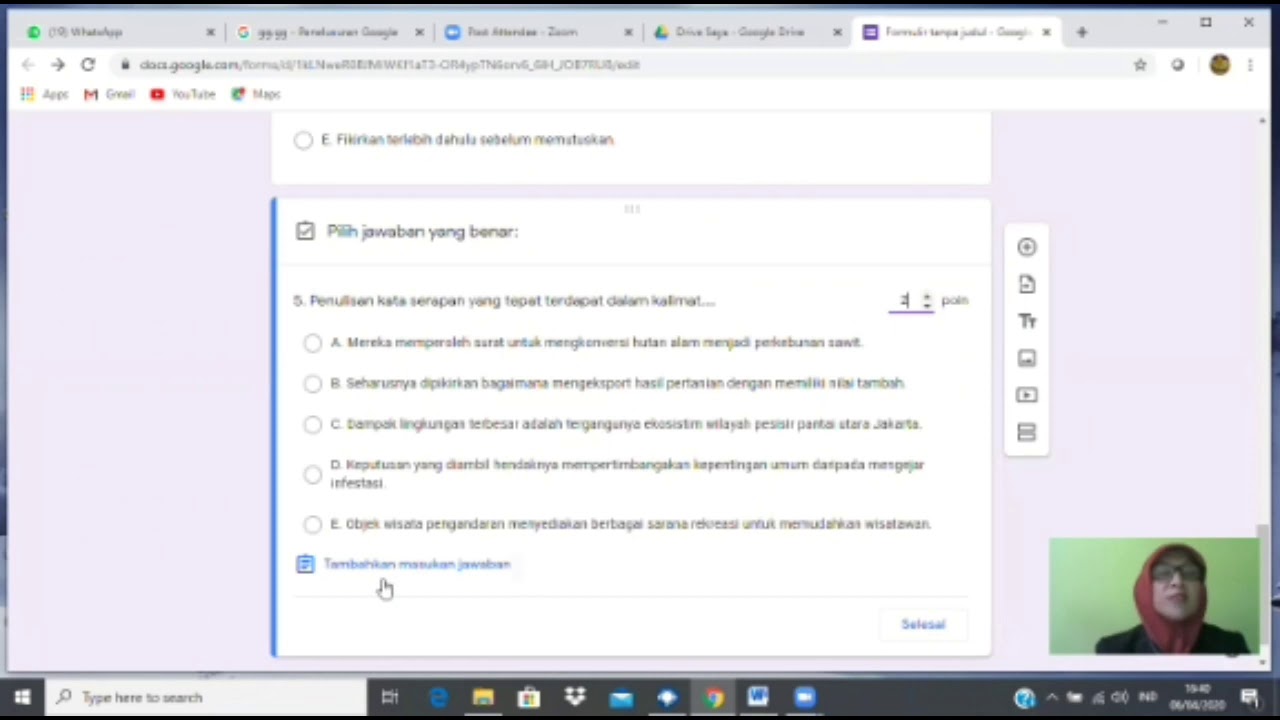Close the WhatsApp tab
The height and width of the screenshot is (720, 1280).
coord(210,32)
